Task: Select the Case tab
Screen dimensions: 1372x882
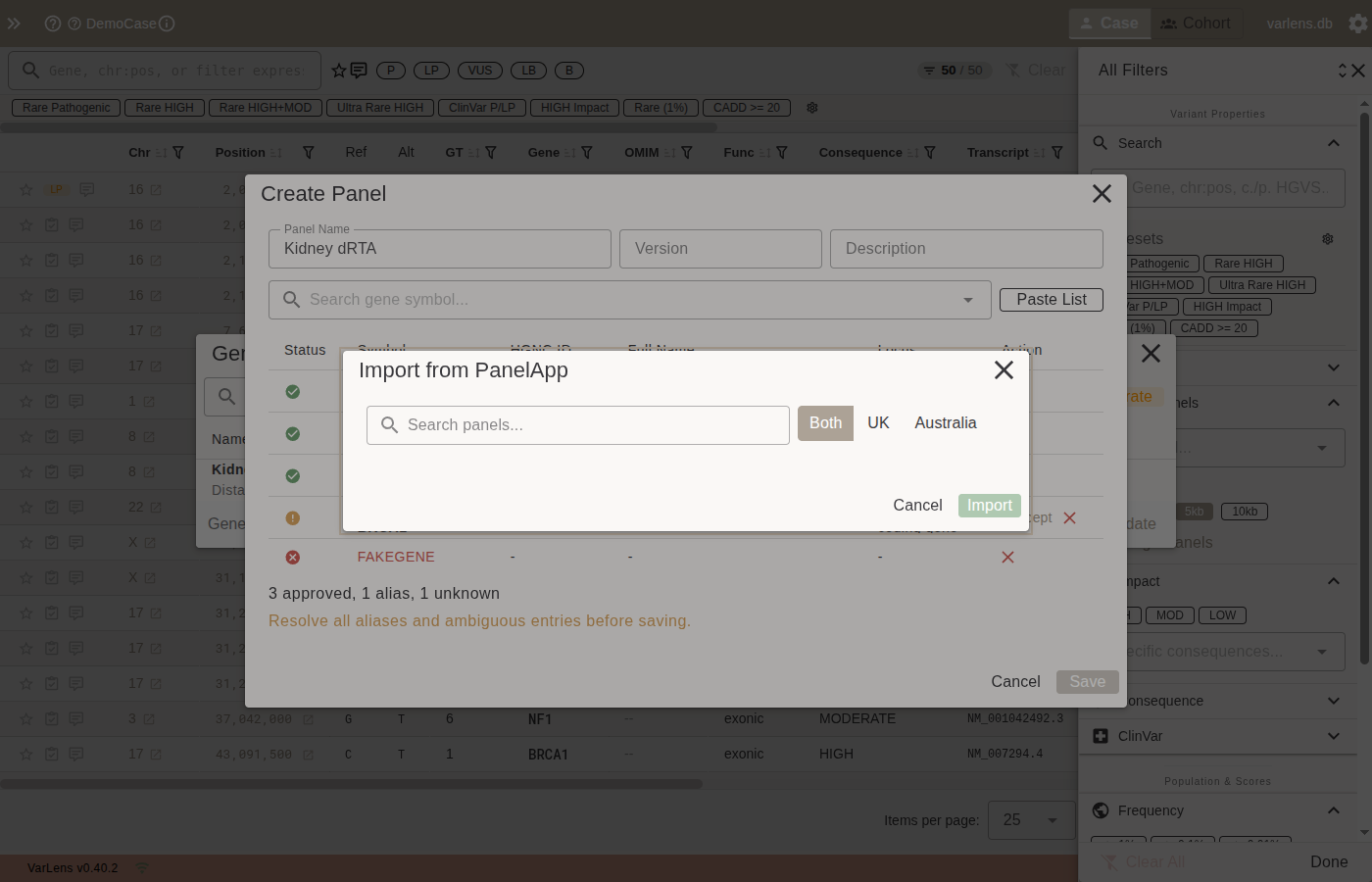Action: pos(1109,23)
